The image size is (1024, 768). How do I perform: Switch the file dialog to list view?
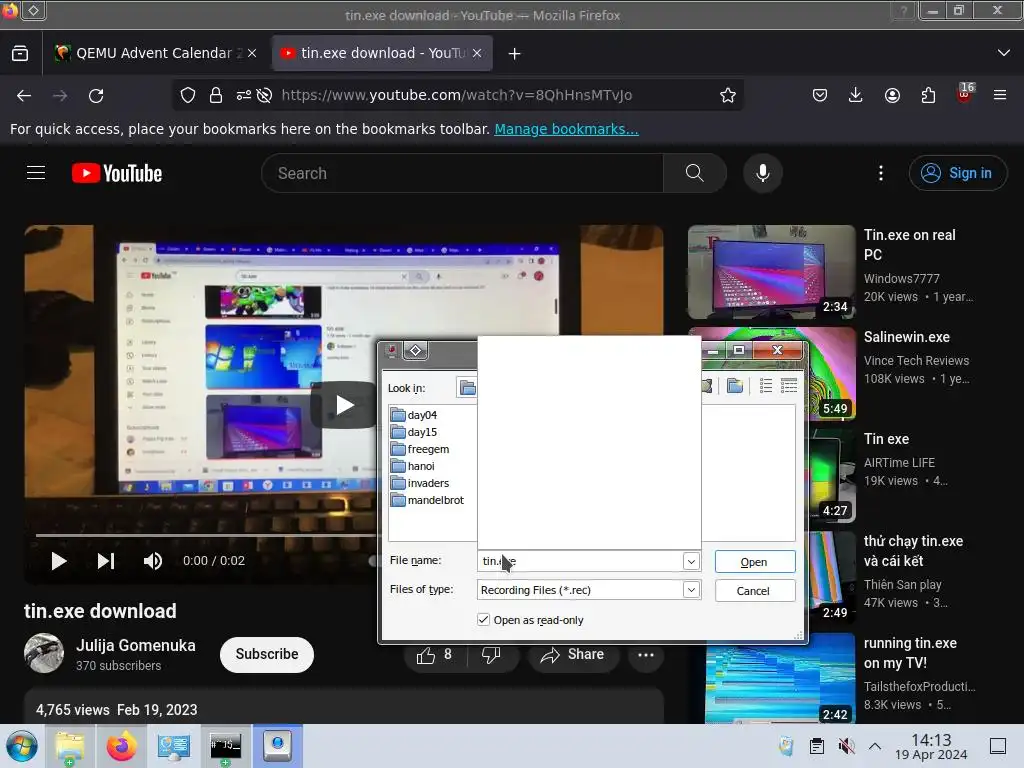765,386
